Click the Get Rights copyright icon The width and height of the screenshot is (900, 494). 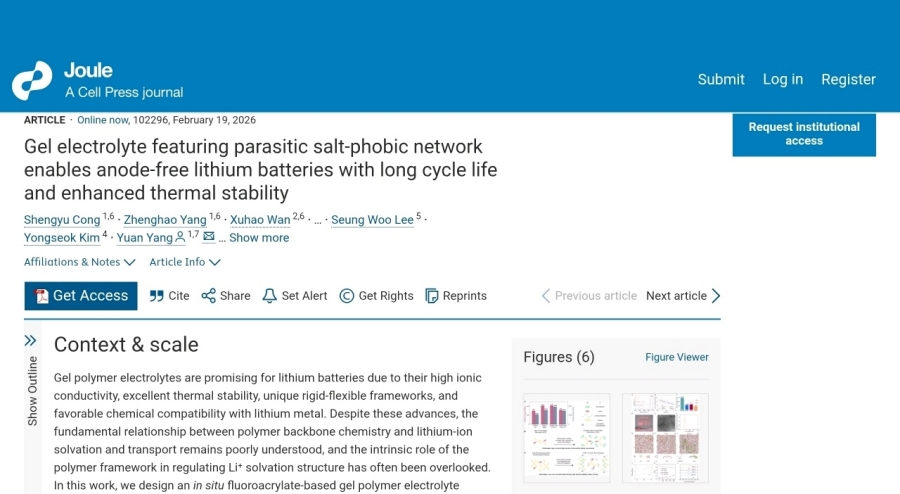(347, 296)
